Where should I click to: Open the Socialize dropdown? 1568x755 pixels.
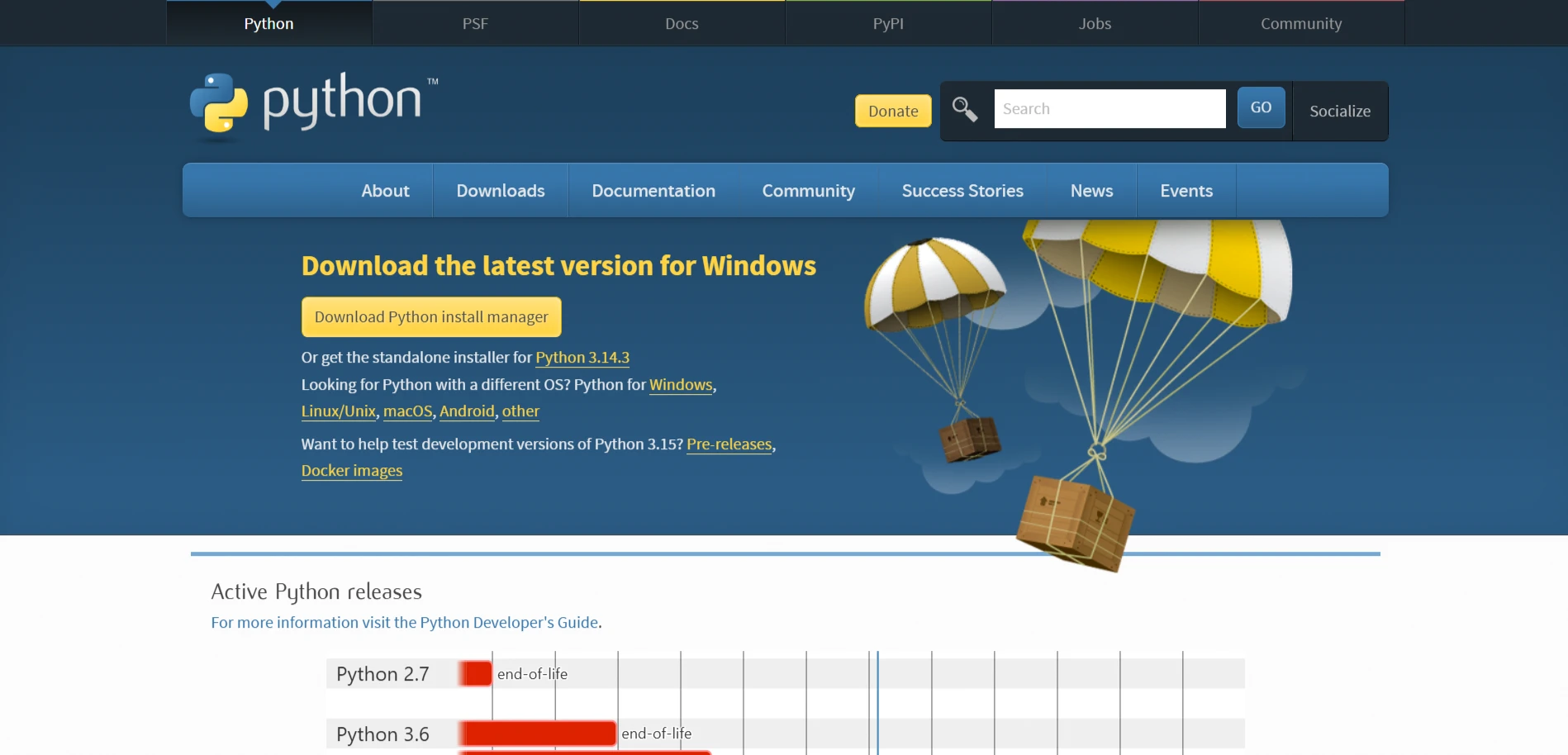point(1339,111)
